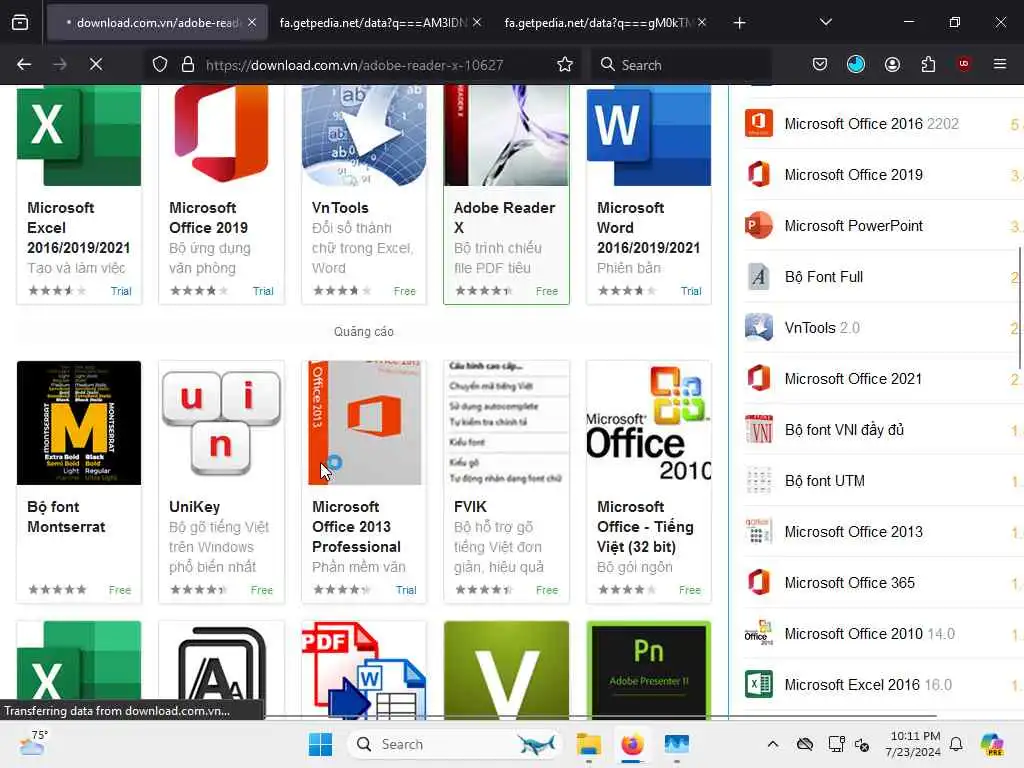Screen dimensions: 1024x768
Task: Click Bộ font VNI đầy đủ icon
Action: [759, 429]
